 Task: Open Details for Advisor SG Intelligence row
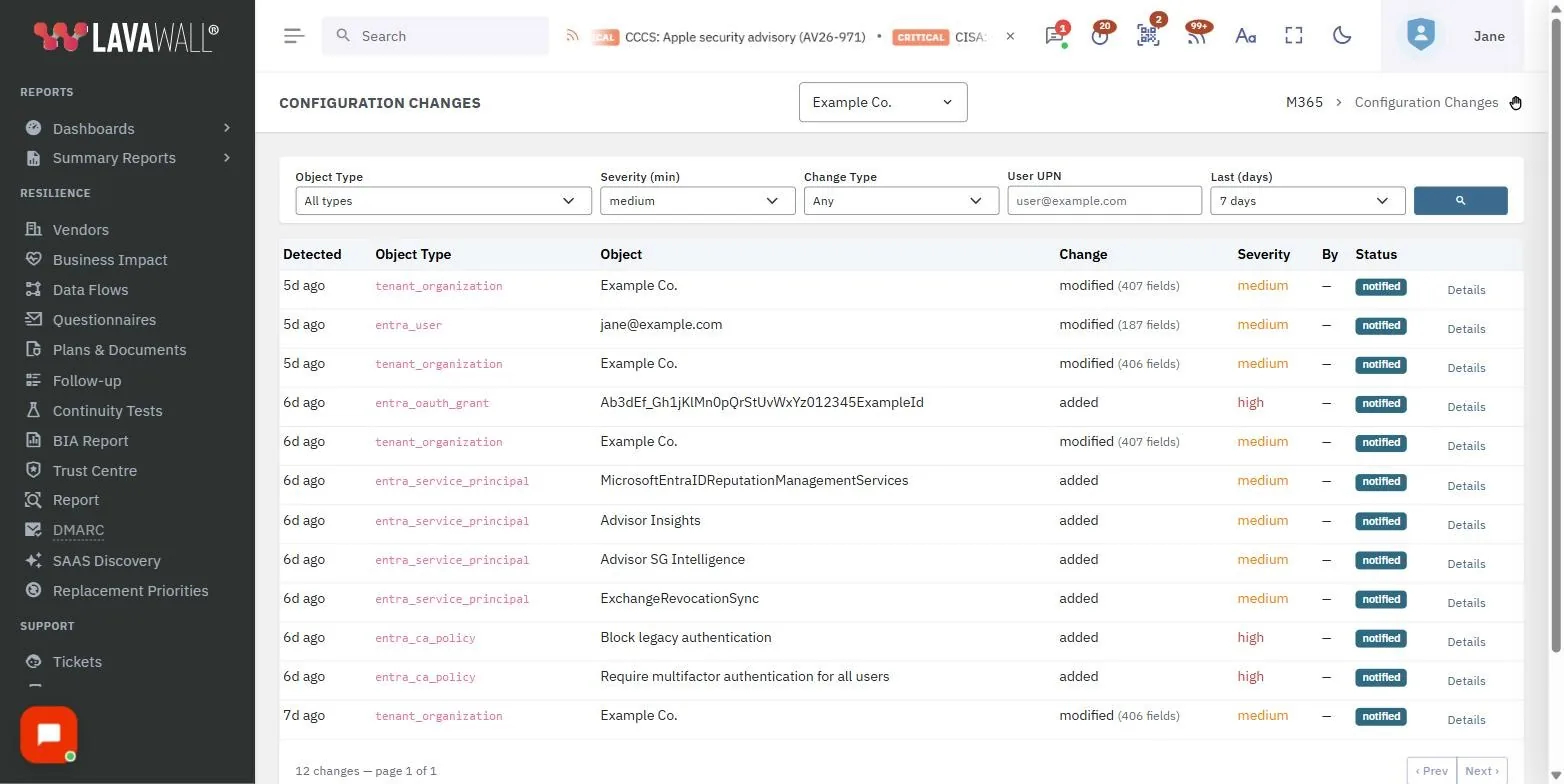1466,564
